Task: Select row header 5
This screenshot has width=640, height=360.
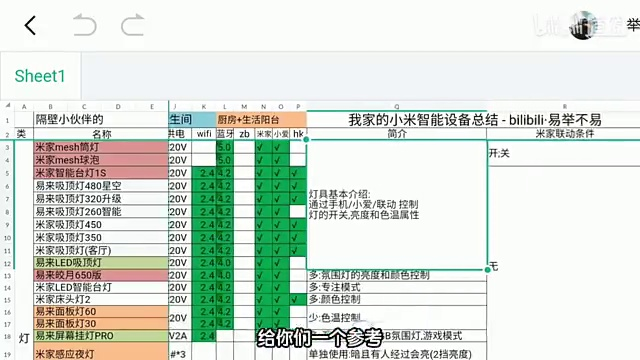Action: (7, 173)
